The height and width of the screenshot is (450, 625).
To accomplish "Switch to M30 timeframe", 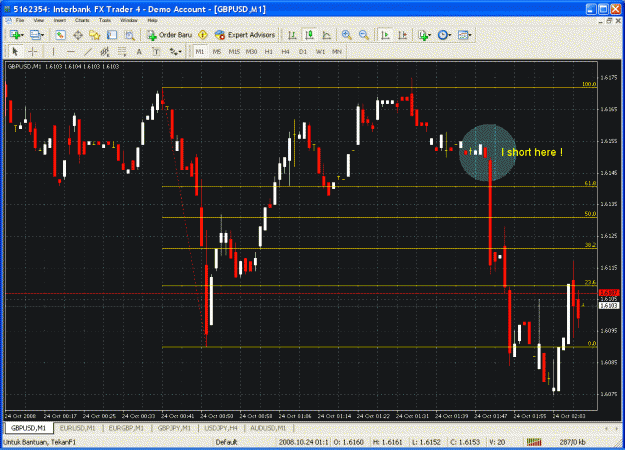I will coord(251,51).
